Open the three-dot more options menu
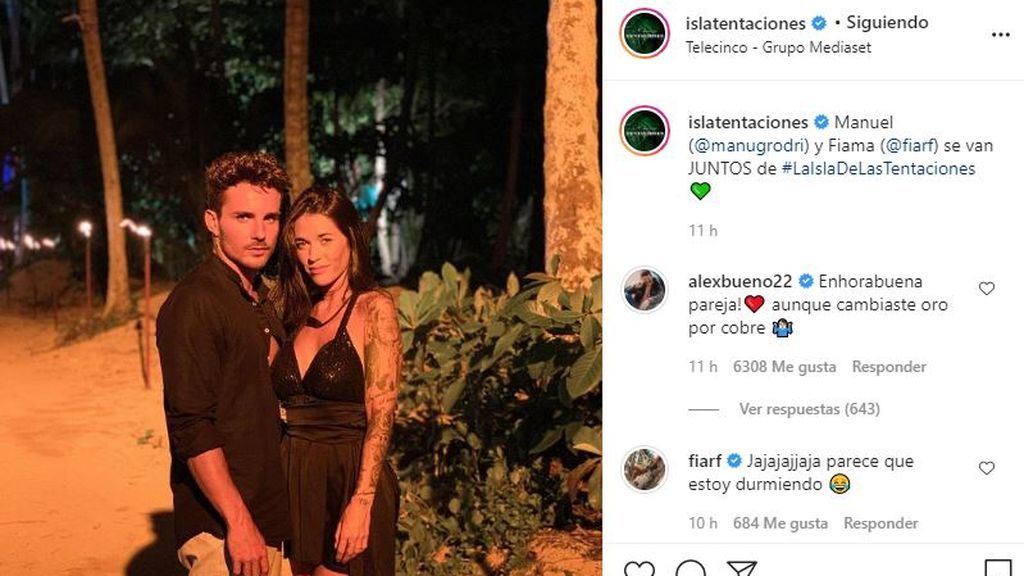1024x576 pixels. pos(1000,34)
